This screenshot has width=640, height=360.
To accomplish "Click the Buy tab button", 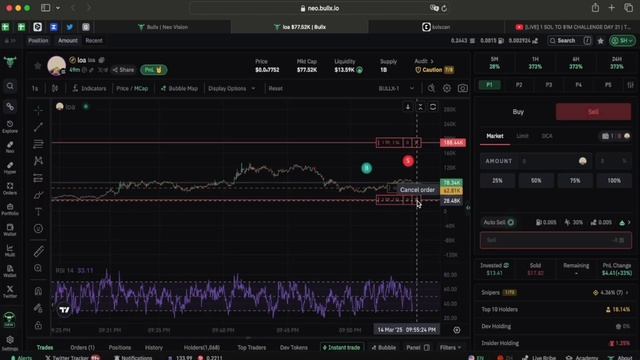I will 518,112.
